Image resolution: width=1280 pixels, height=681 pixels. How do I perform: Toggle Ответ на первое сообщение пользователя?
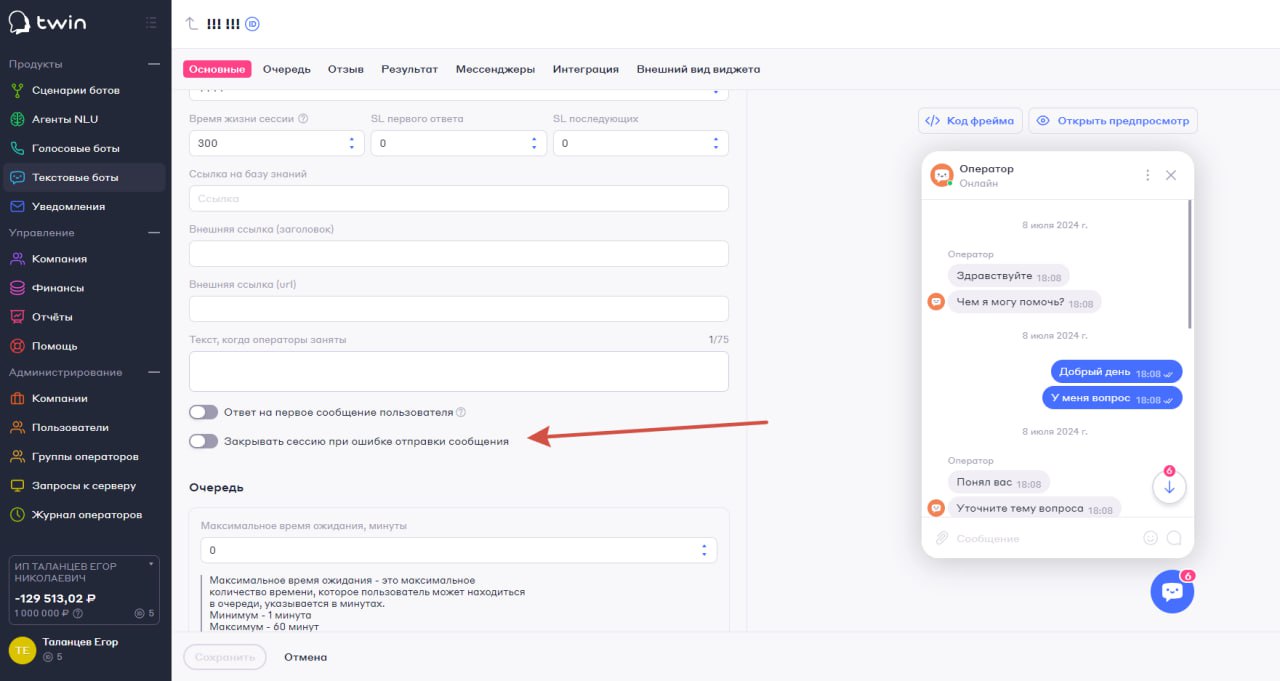point(203,412)
